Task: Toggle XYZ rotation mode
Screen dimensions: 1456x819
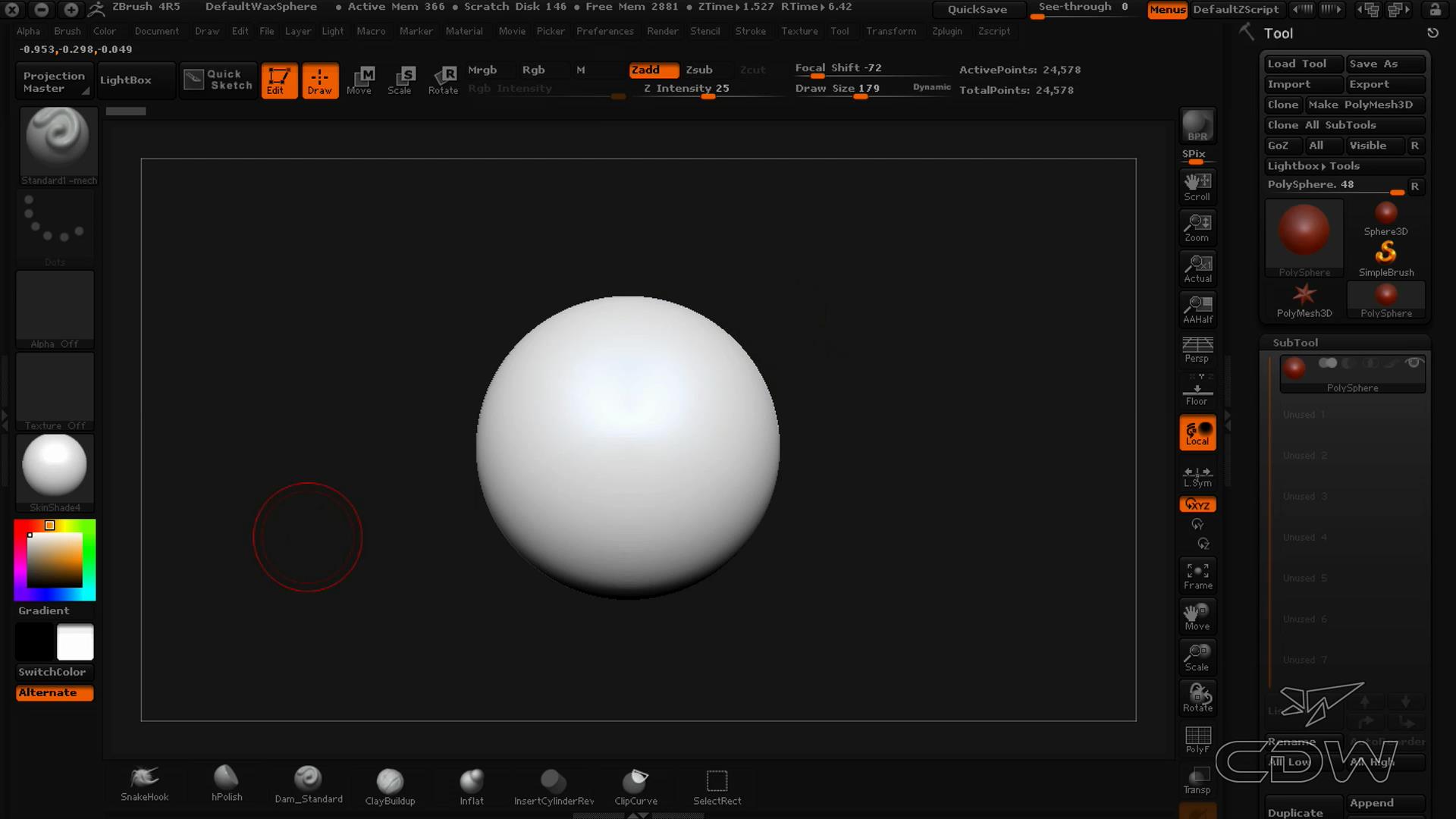Action: pos(1197,504)
